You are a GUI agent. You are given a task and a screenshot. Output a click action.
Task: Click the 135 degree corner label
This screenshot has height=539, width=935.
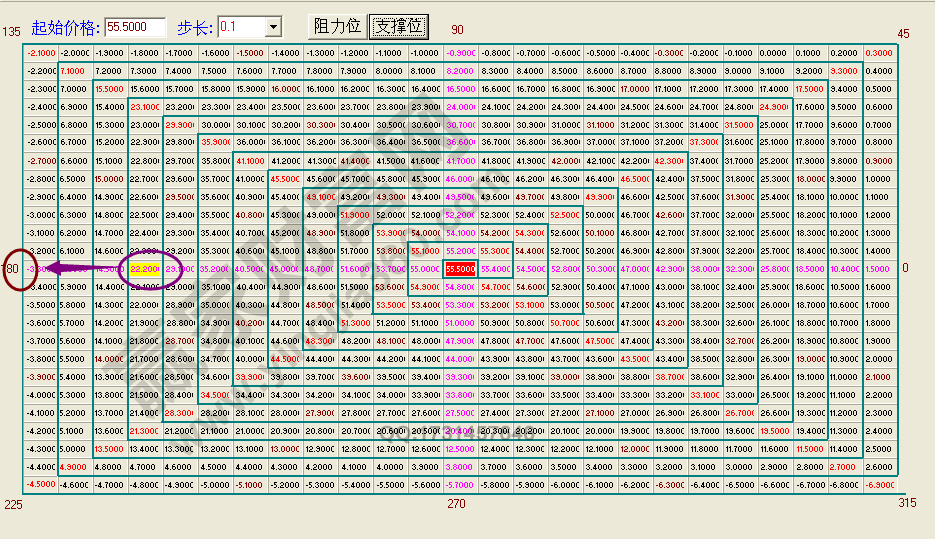[11, 33]
